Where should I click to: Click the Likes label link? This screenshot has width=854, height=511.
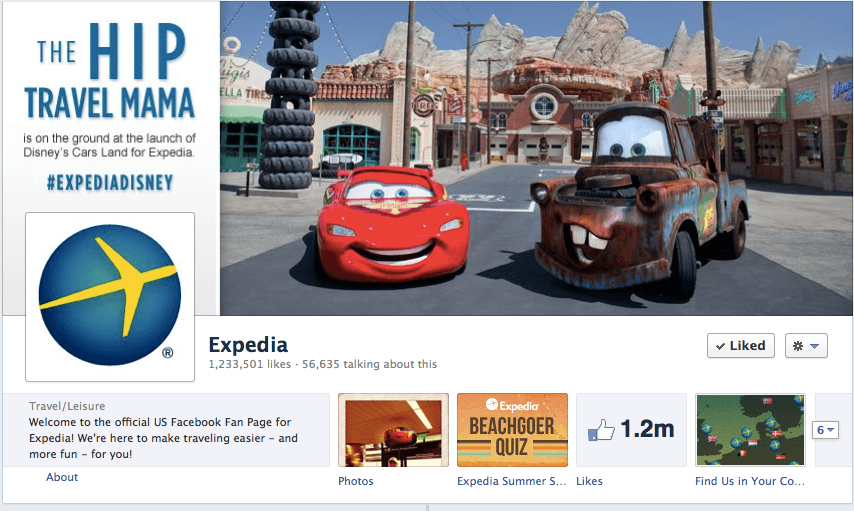589,481
